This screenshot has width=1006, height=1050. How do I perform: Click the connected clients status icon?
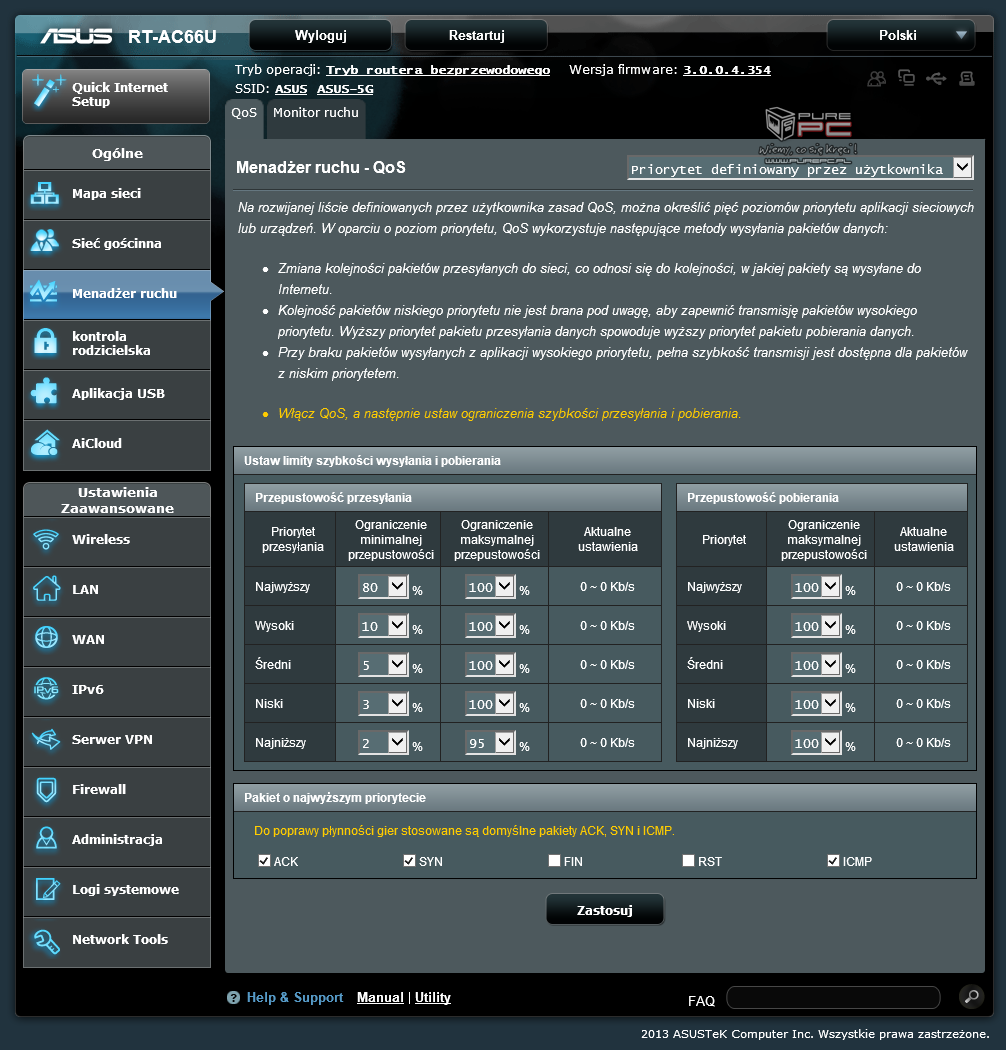click(876, 79)
